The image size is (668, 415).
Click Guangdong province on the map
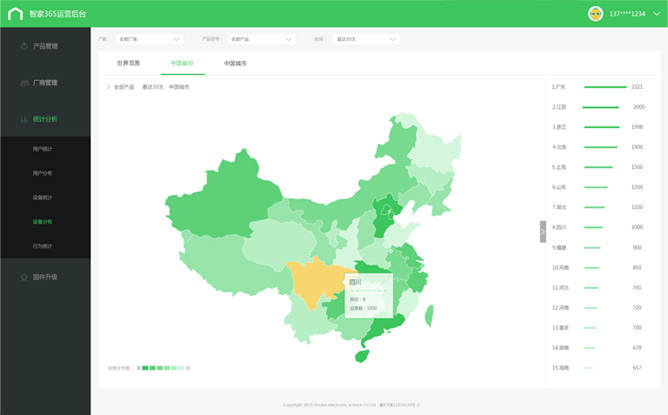point(383,328)
